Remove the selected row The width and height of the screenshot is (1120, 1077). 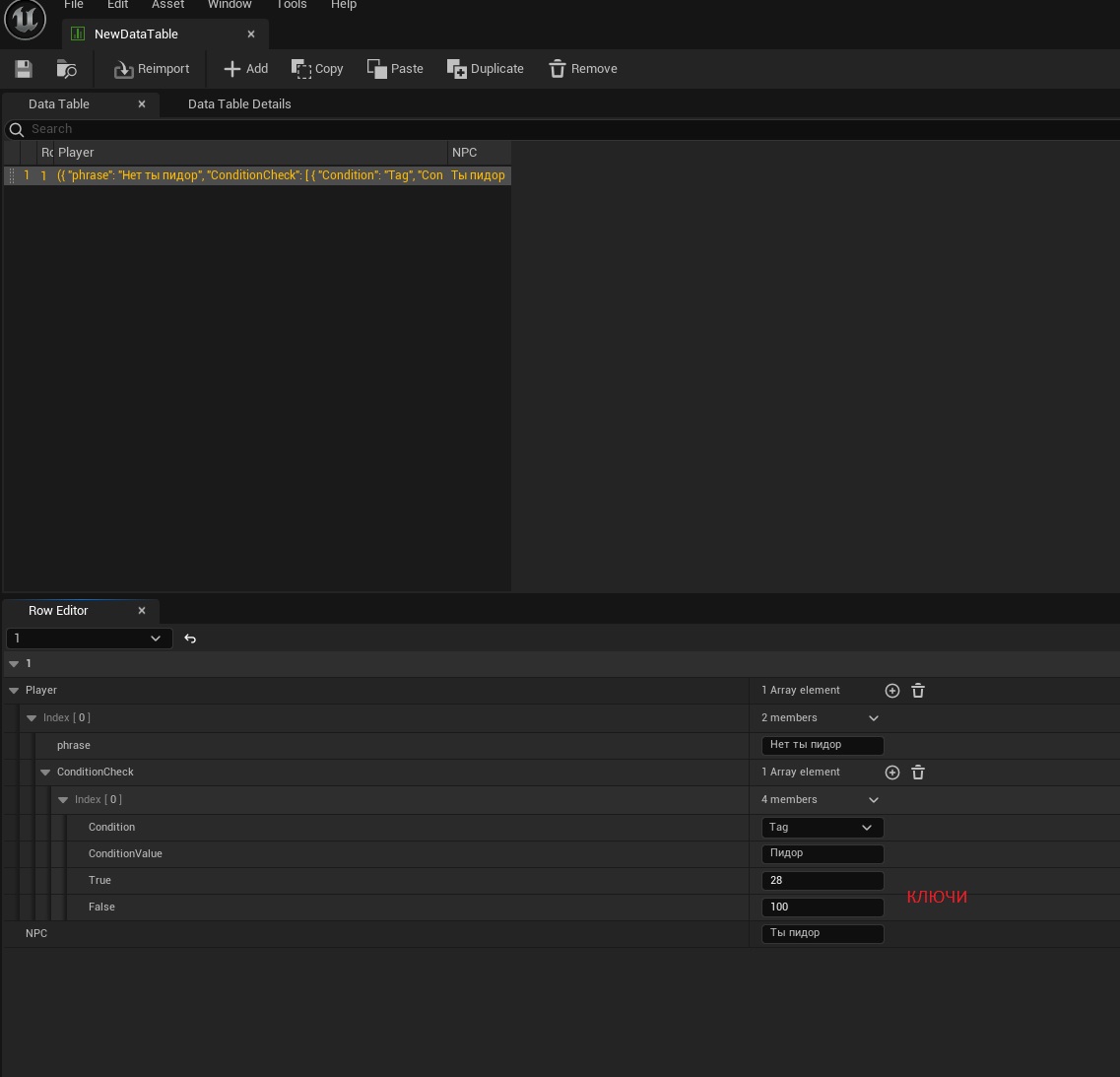click(x=583, y=69)
